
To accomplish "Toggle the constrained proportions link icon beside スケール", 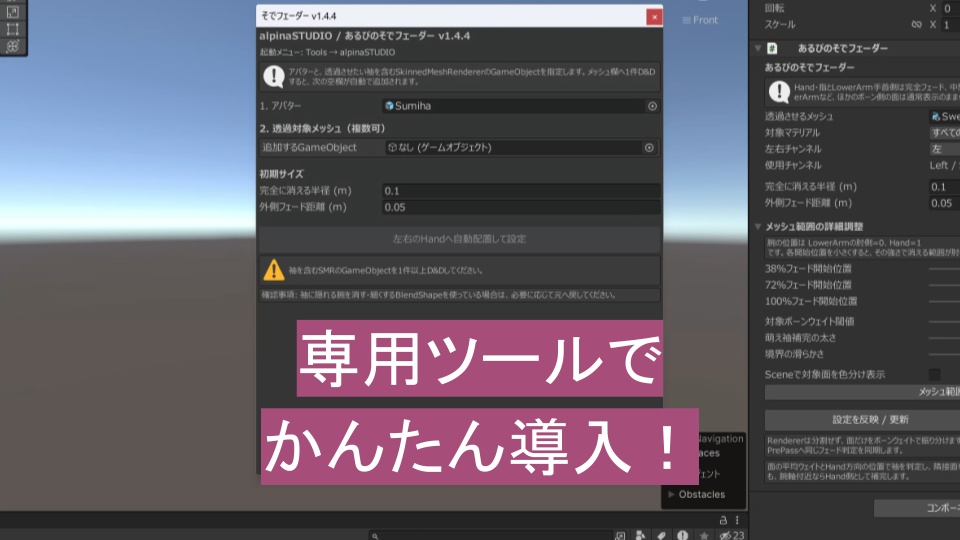I will [916, 24].
